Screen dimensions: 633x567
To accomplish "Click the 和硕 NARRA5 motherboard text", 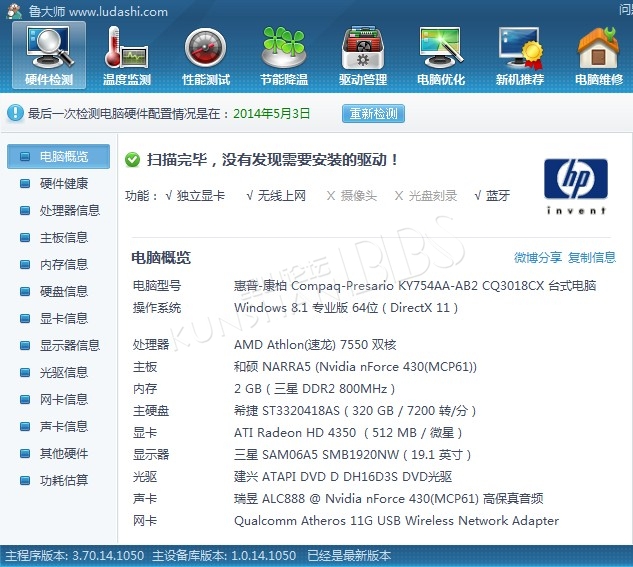I will tap(355, 367).
